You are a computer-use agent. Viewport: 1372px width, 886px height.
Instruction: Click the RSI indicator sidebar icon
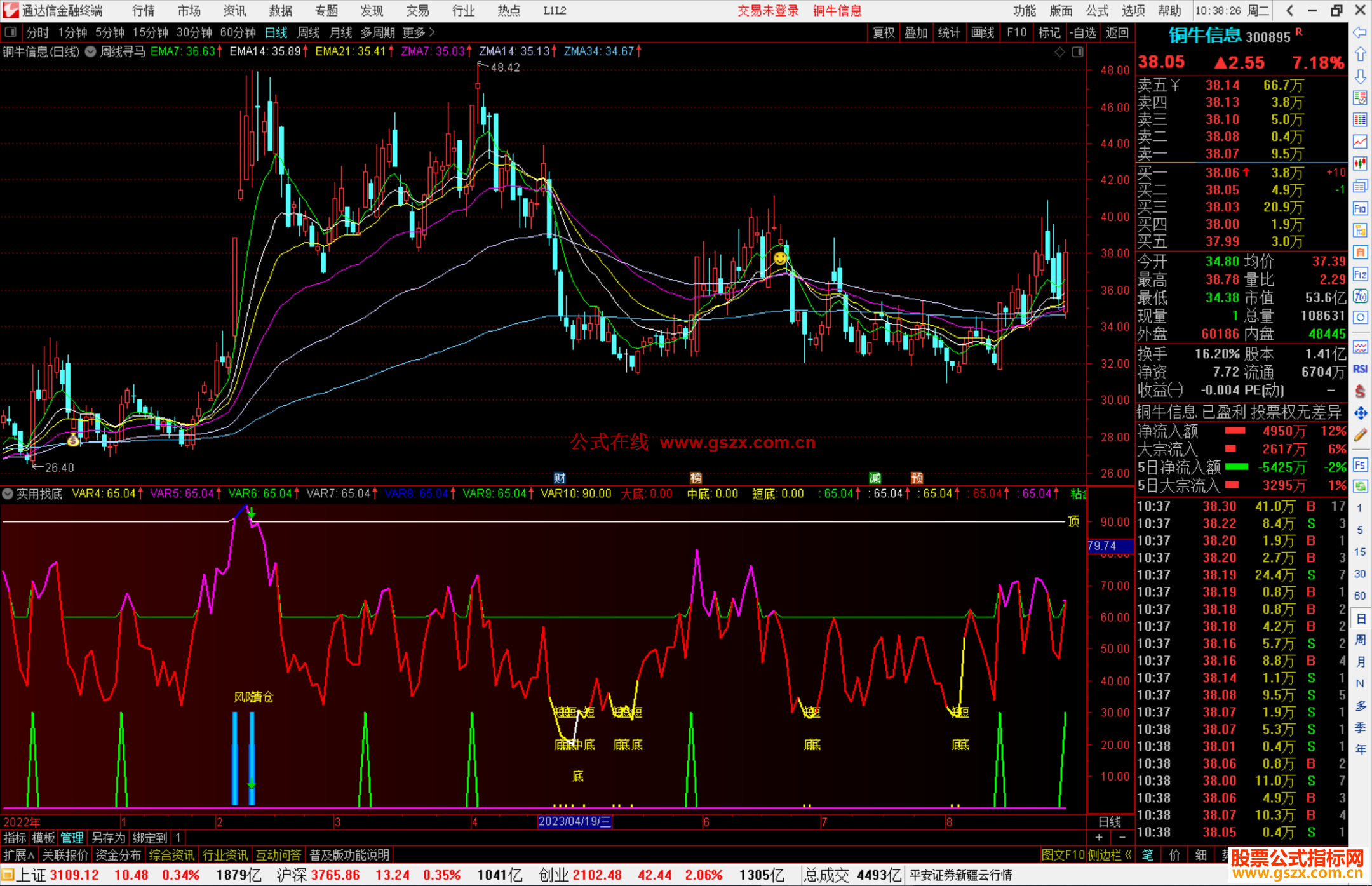click(x=1360, y=369)
